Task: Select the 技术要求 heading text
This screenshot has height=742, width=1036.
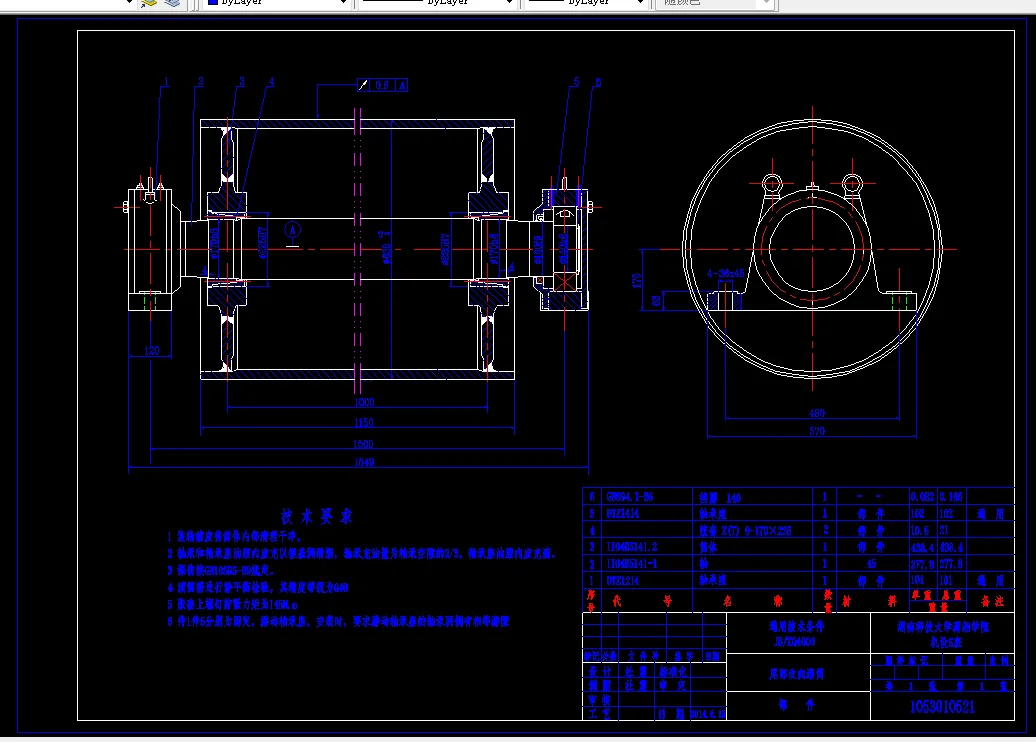Action: (x=317, y=517)
